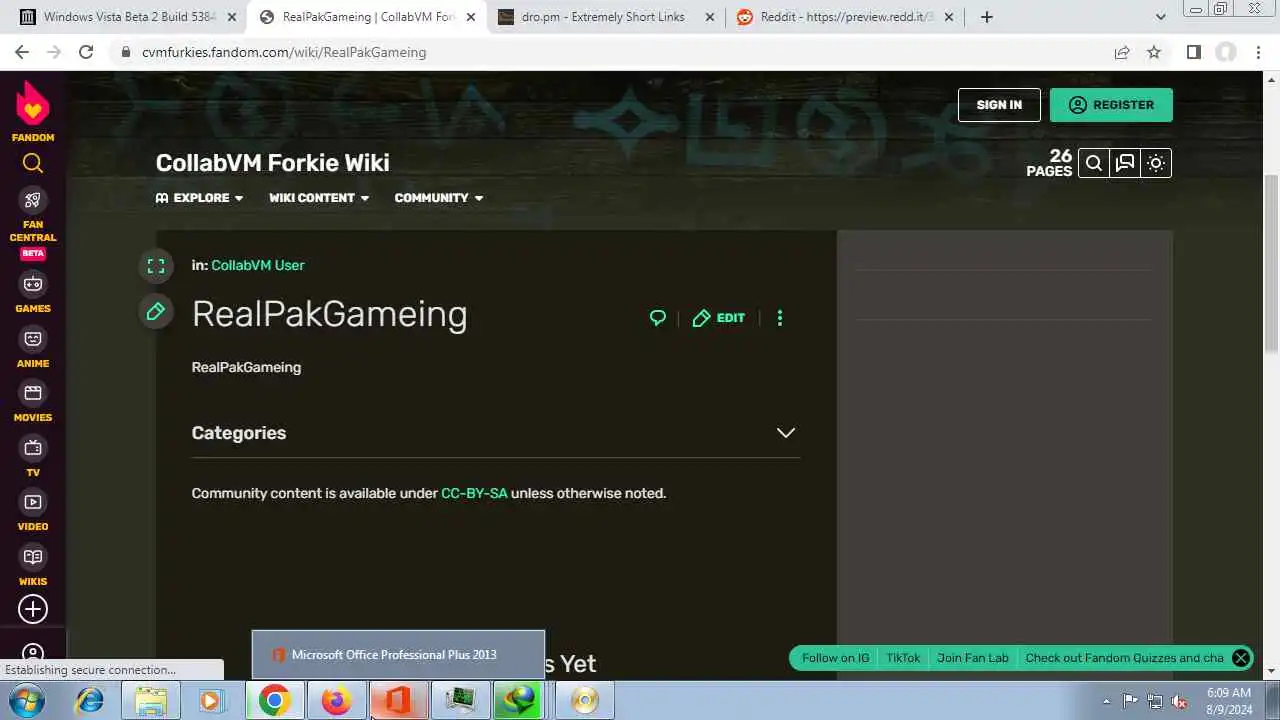Click Follow on IG link
Screen dimensions: 1280x720
[x=835, y=658]
